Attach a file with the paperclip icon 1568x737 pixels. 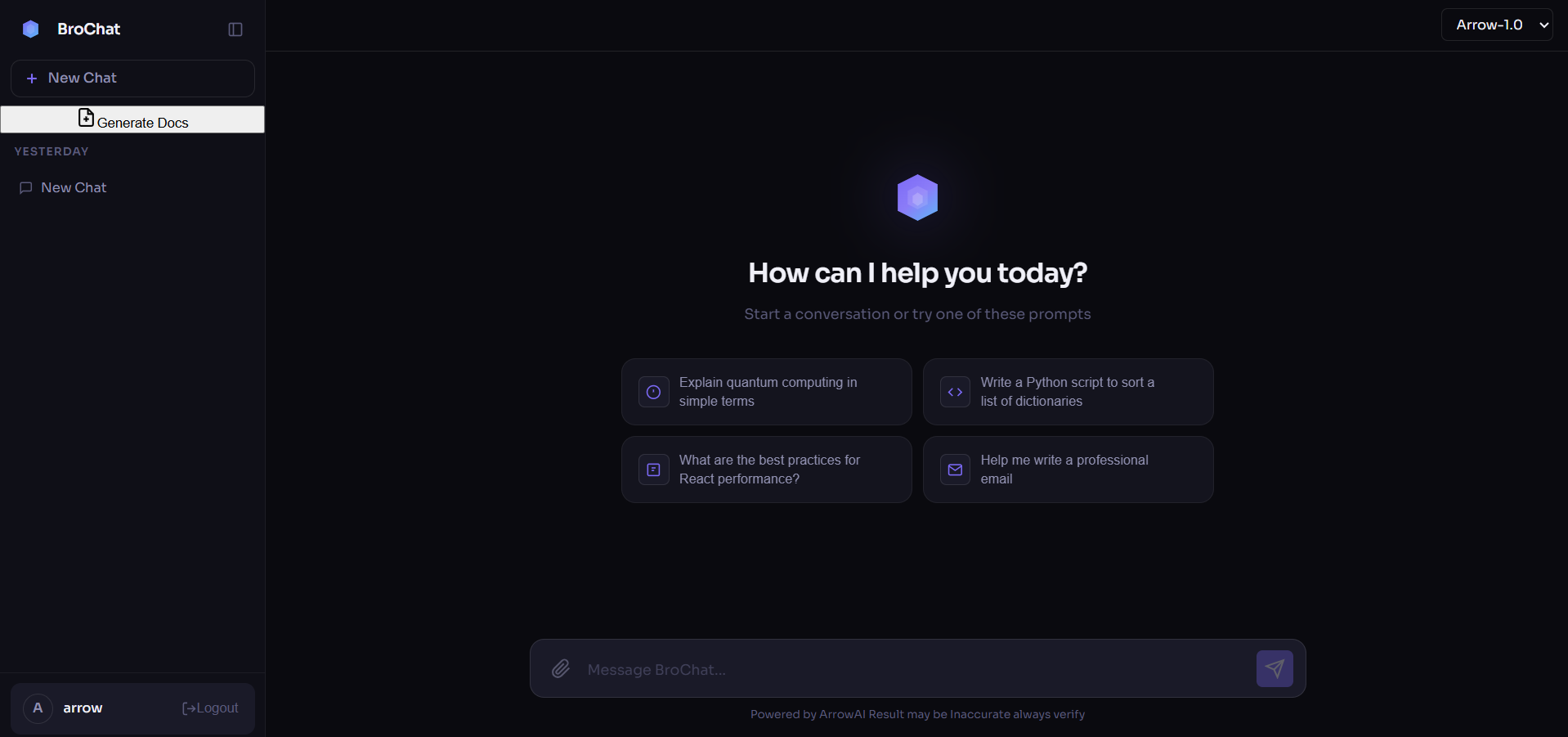tap(561, 669)
